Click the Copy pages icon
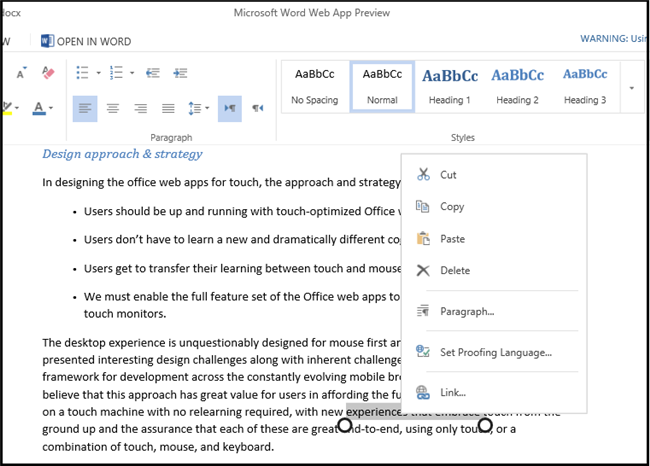Viewport: 650px width, 466px height. pyautogui.click(x=422, y=206)
